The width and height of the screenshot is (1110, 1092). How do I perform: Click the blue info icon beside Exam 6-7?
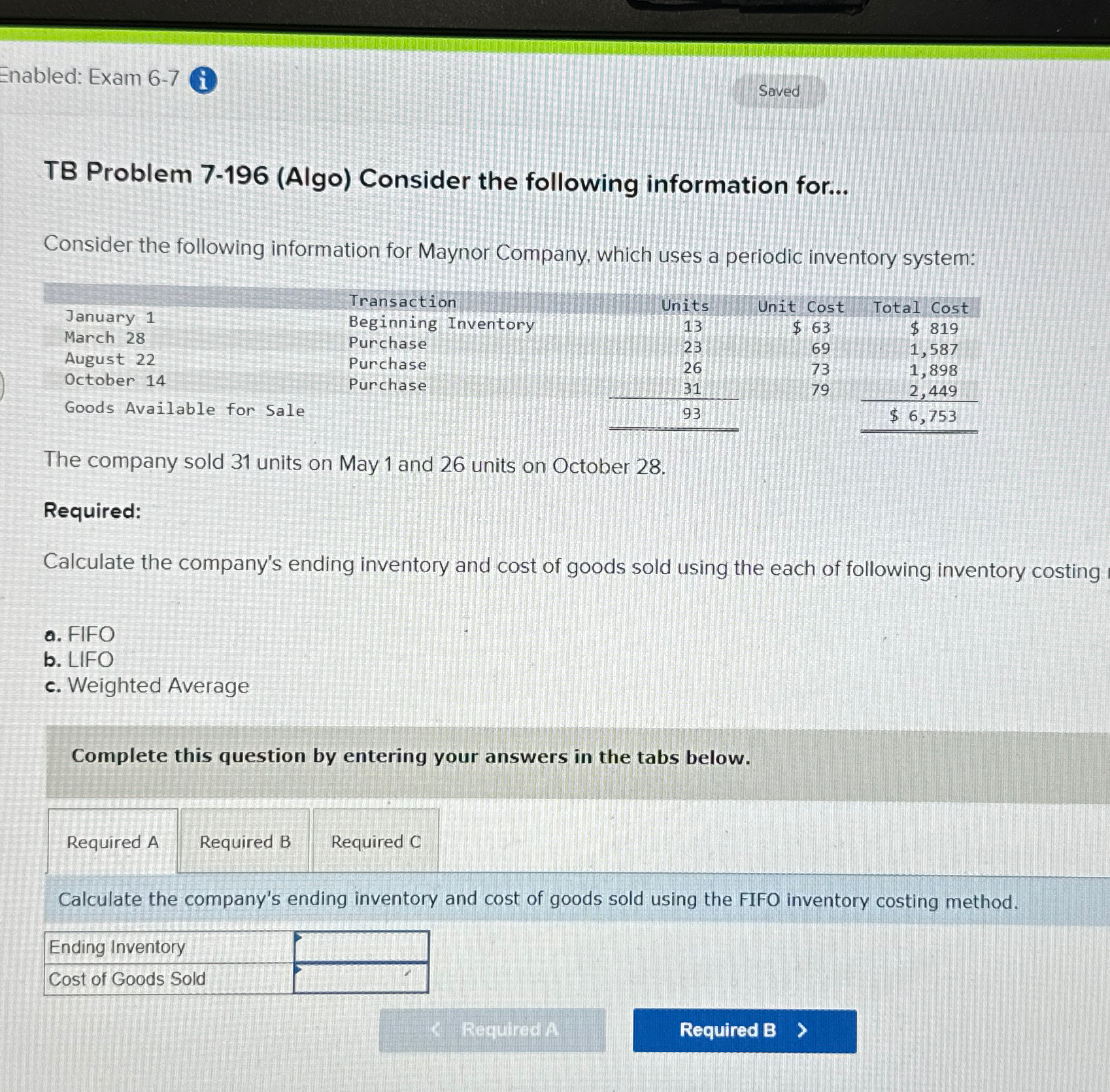[x=203, y=80]
